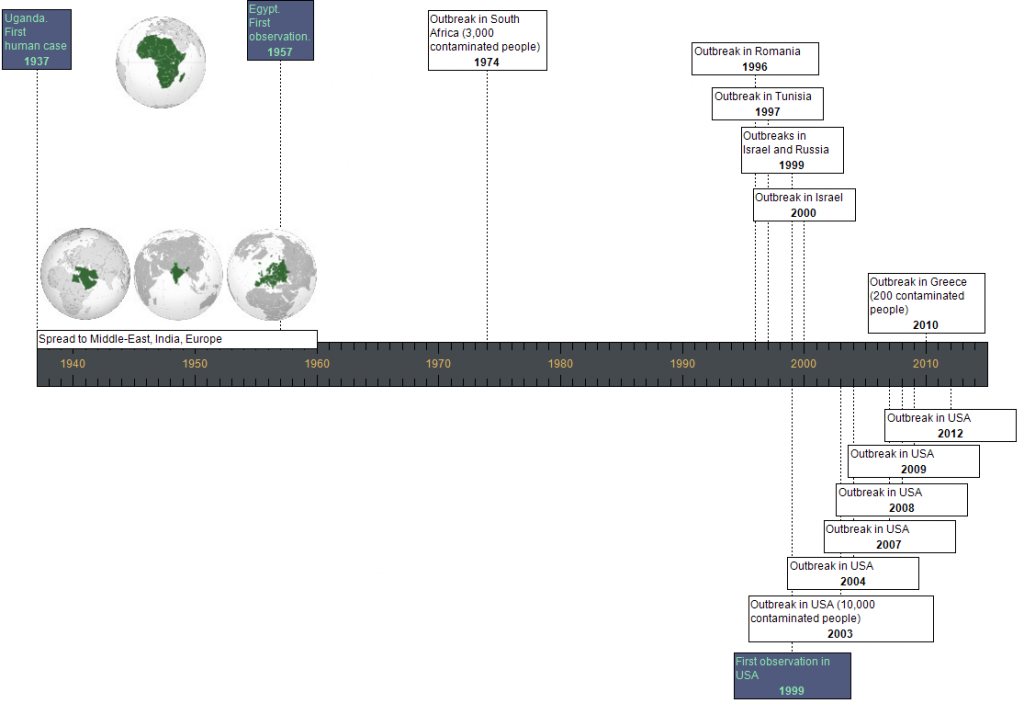This screenshot has height=726, width=1024.
Task: Open the South Africa 1974 outbreak event
Action: [487, 40]
